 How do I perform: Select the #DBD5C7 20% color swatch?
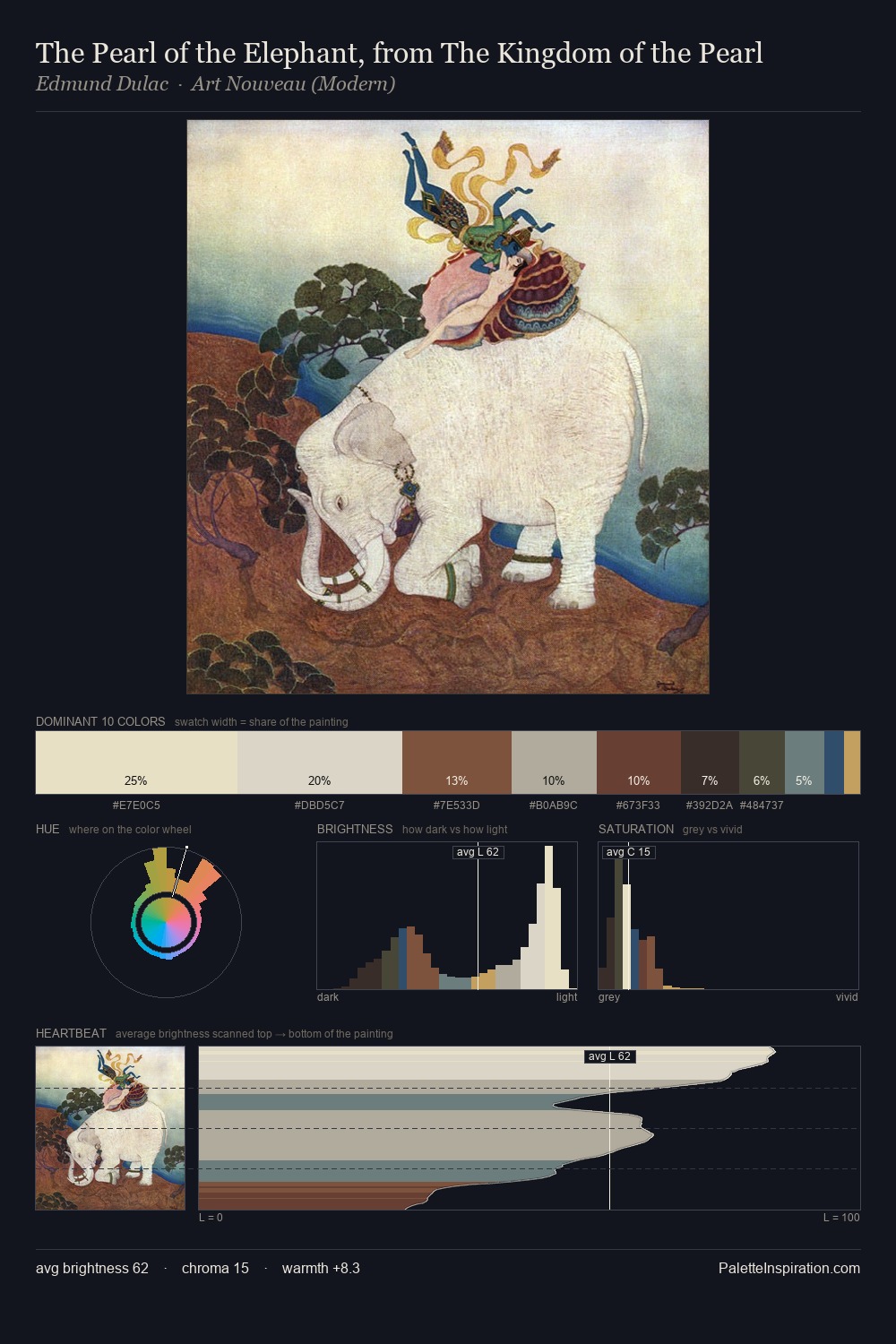pos(320,762)
